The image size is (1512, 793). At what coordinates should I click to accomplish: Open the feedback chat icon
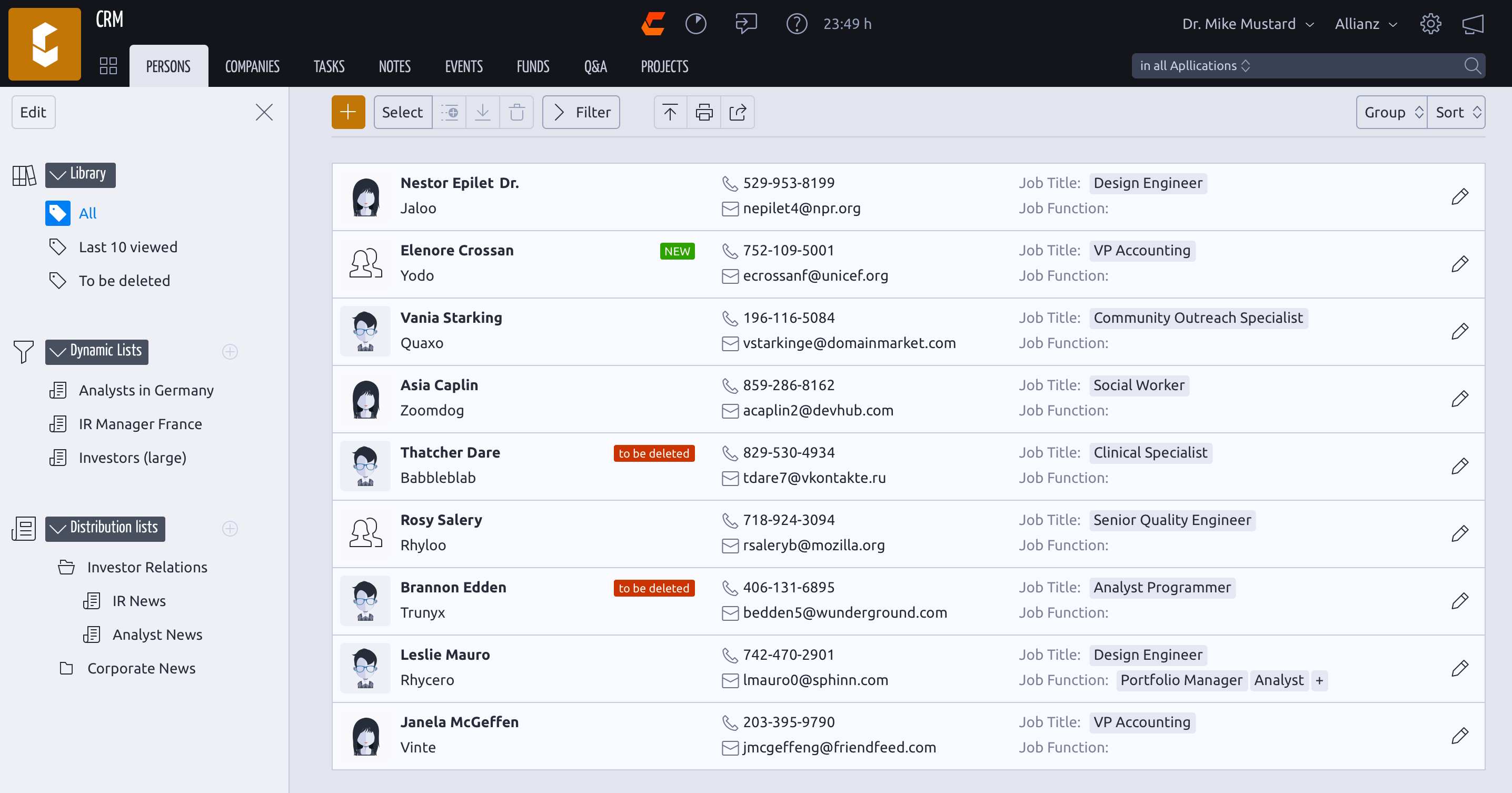[746, 24]
